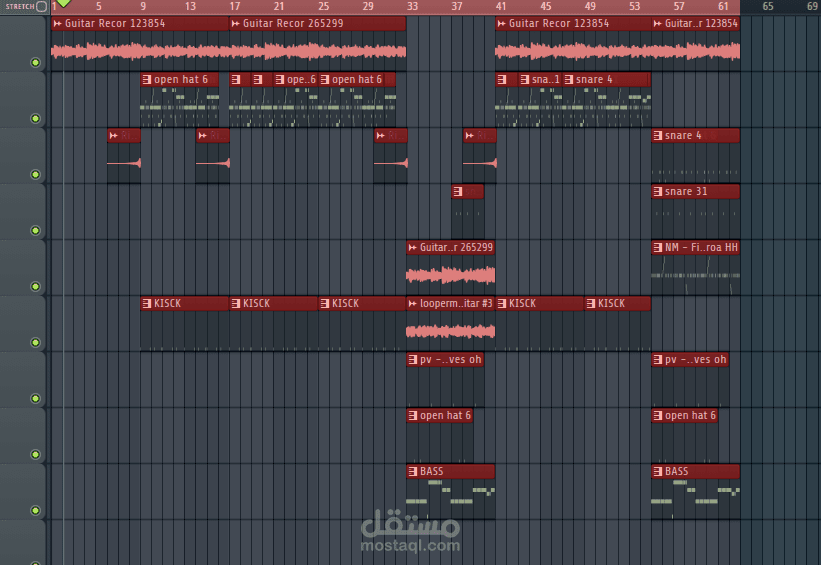This screenshot has width=821, height=565.
Task: Mute the track containing NM - Fi..roa HH
Action: click(35, 286)
